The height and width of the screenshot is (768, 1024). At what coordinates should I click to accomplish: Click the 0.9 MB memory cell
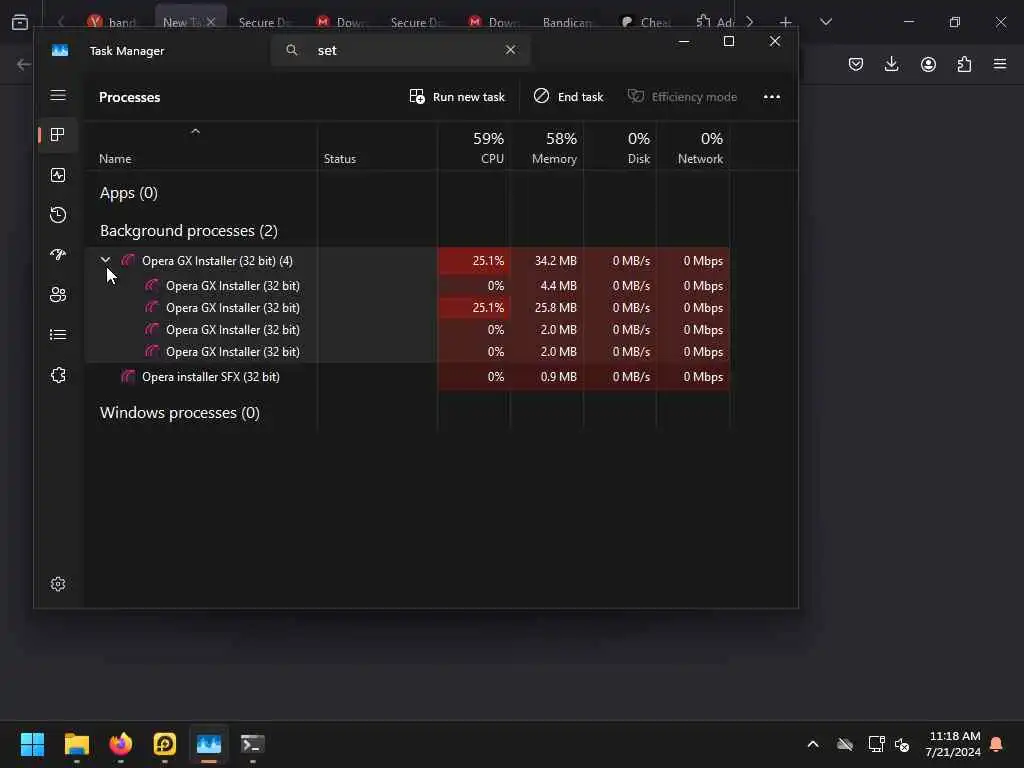[x=547, y=377]
